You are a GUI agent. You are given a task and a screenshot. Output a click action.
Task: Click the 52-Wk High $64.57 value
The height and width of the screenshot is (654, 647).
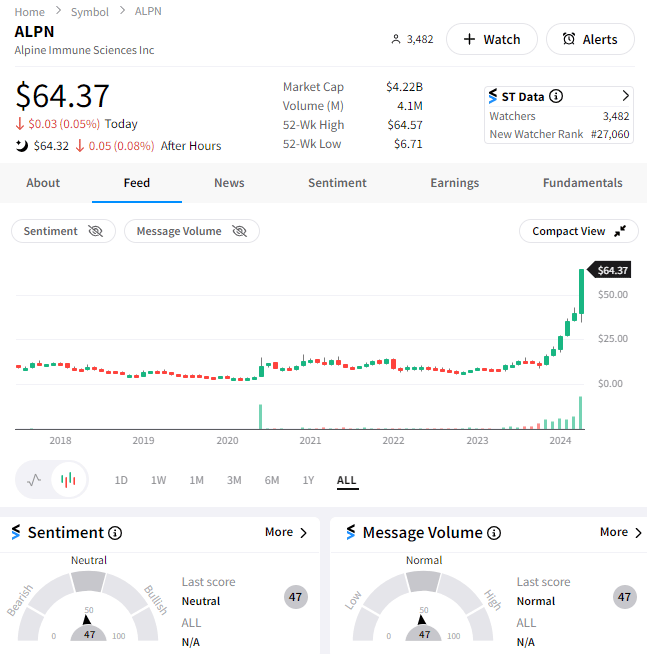405,125
